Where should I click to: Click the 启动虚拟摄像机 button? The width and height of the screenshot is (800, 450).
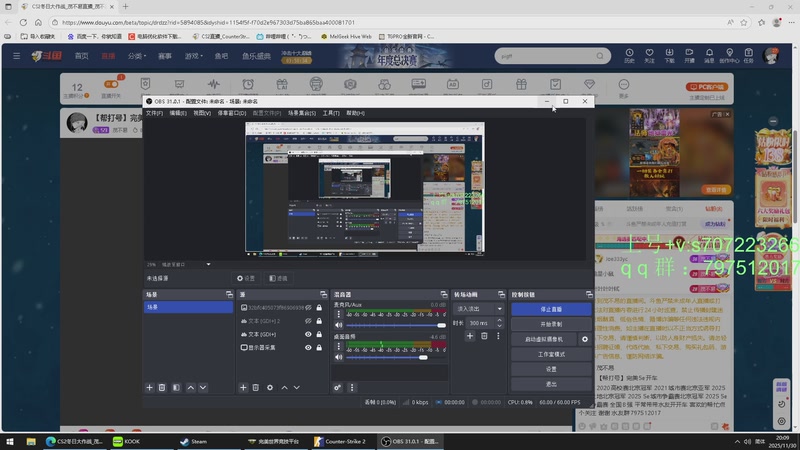coord(544,339)
